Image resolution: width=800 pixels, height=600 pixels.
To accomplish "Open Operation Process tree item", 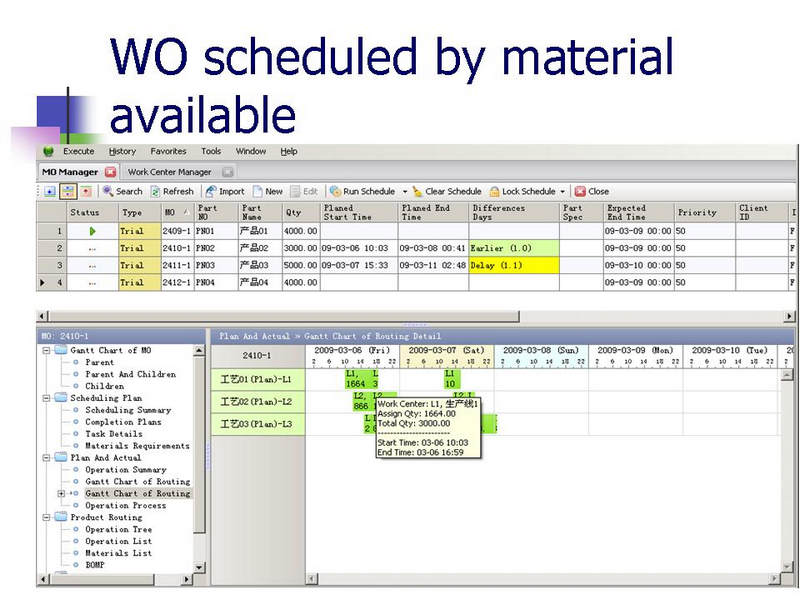I will (126, 506).
